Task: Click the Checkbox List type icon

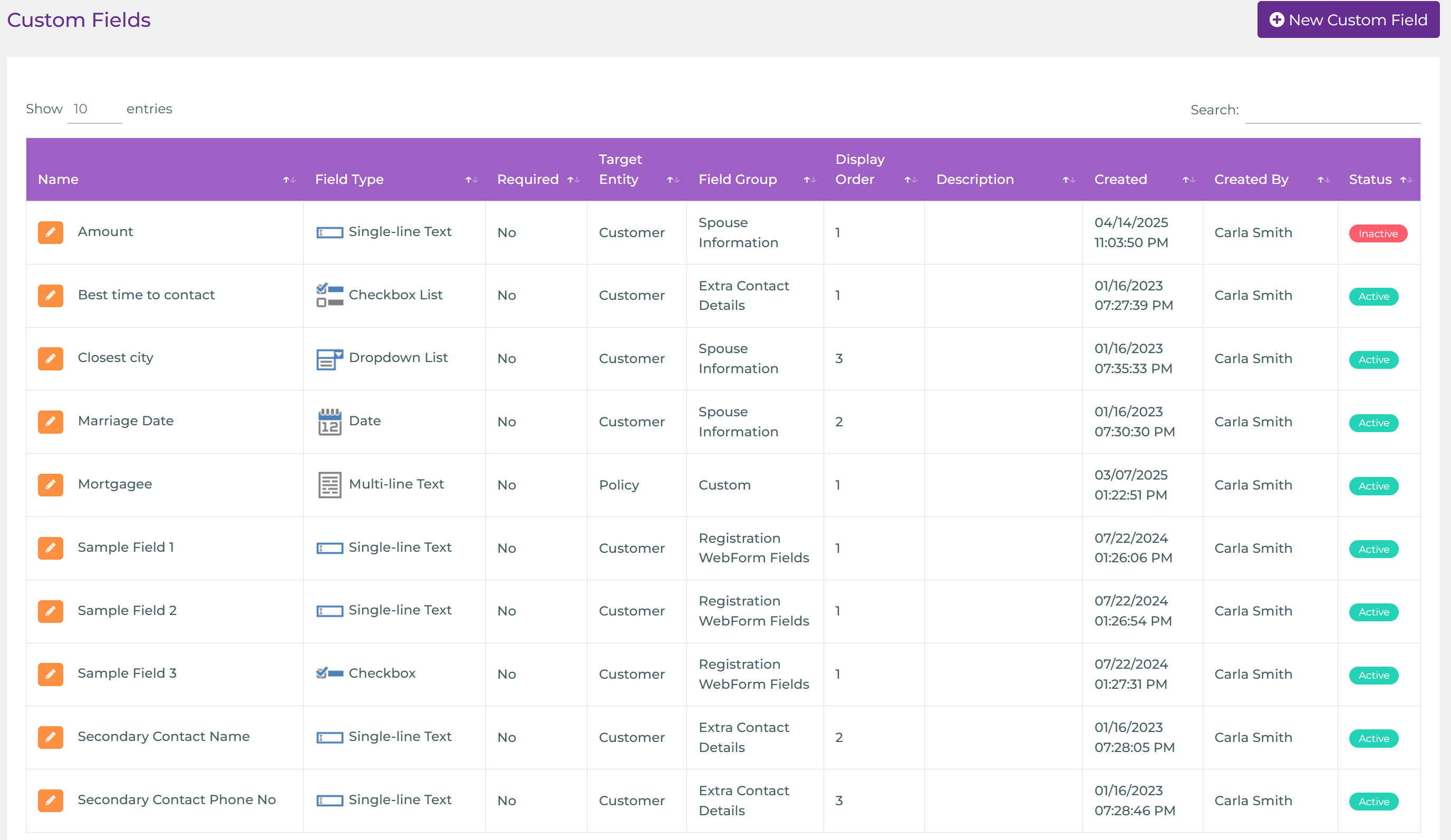Action: (x=330, y=295)
